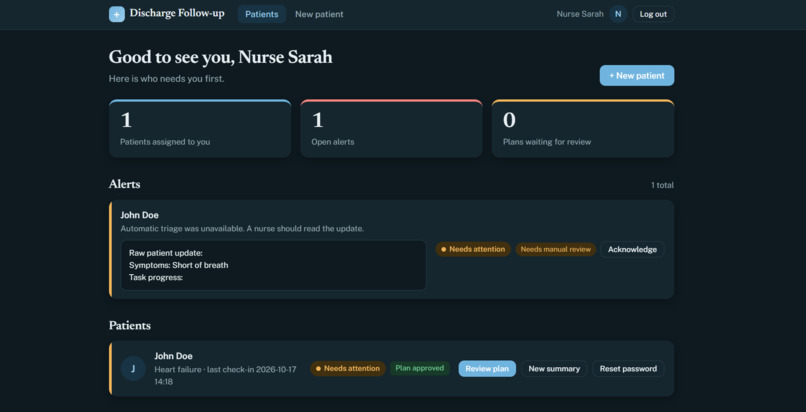This screenshot has height=412, width=806.
Task: Click the blue + New patient button
Action: click(x=636, y=76)
